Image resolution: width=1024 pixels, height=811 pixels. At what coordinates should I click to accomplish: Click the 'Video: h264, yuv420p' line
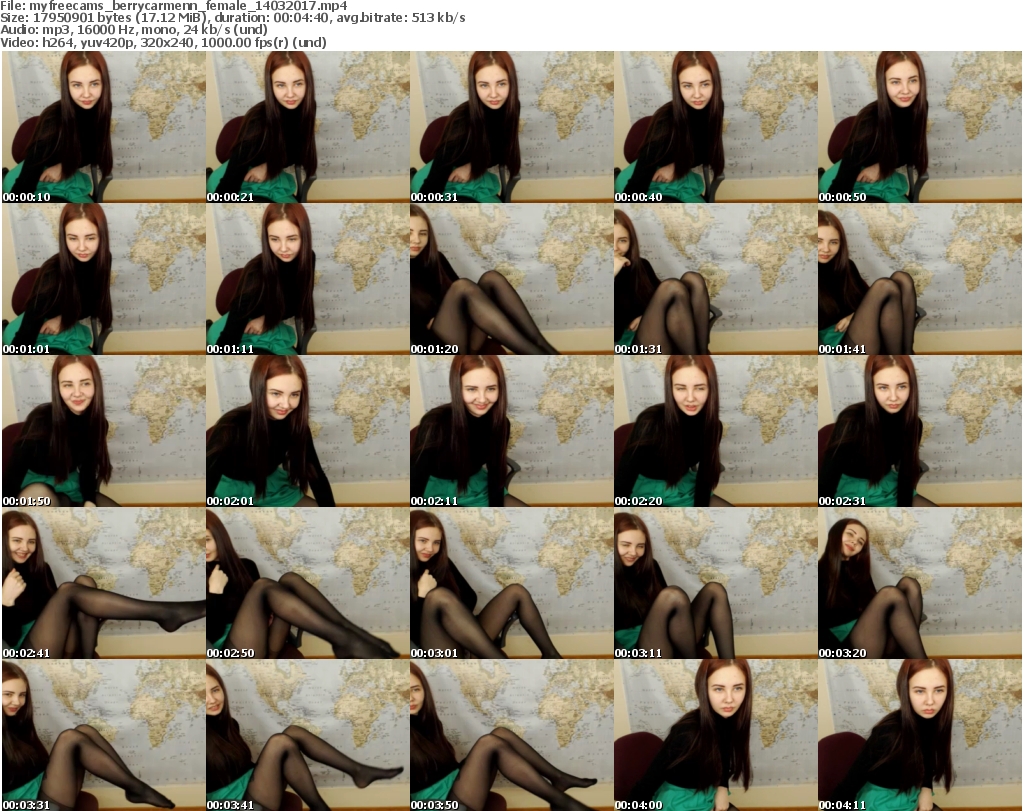coord(163,42)
